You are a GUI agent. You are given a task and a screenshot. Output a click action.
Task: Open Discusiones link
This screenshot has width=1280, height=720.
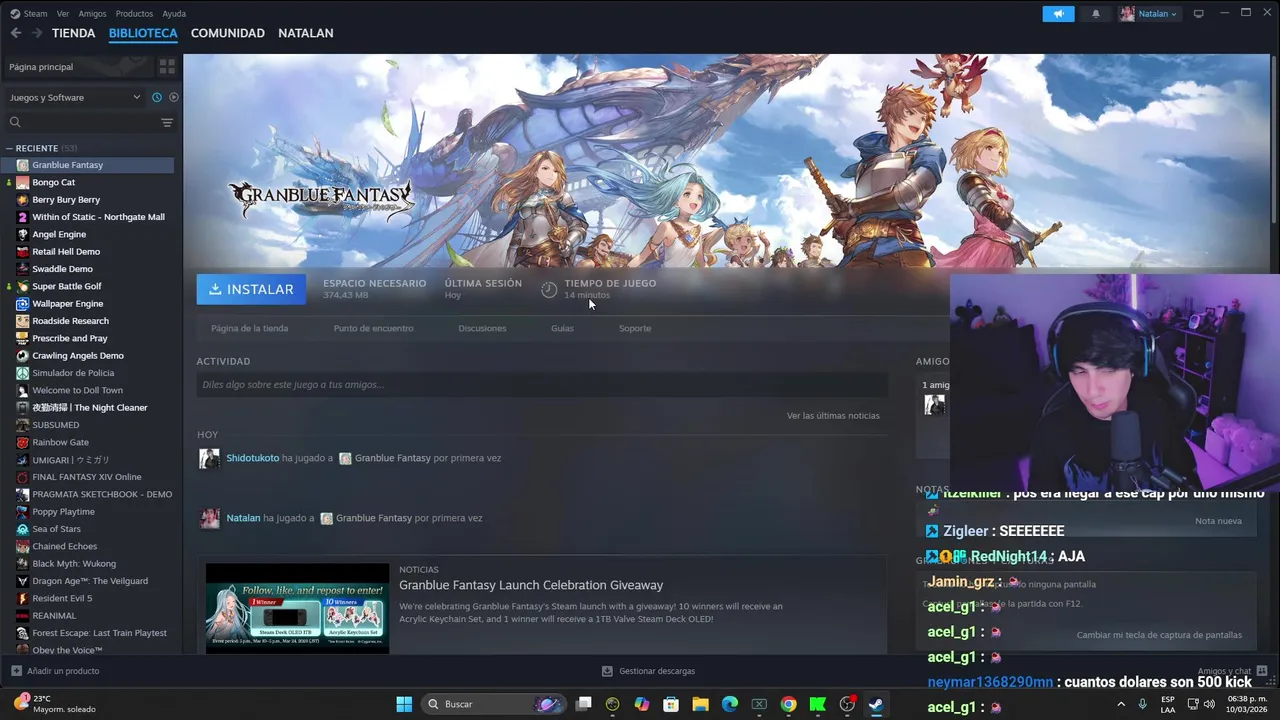pyautogui.click(x=482, y=328)
